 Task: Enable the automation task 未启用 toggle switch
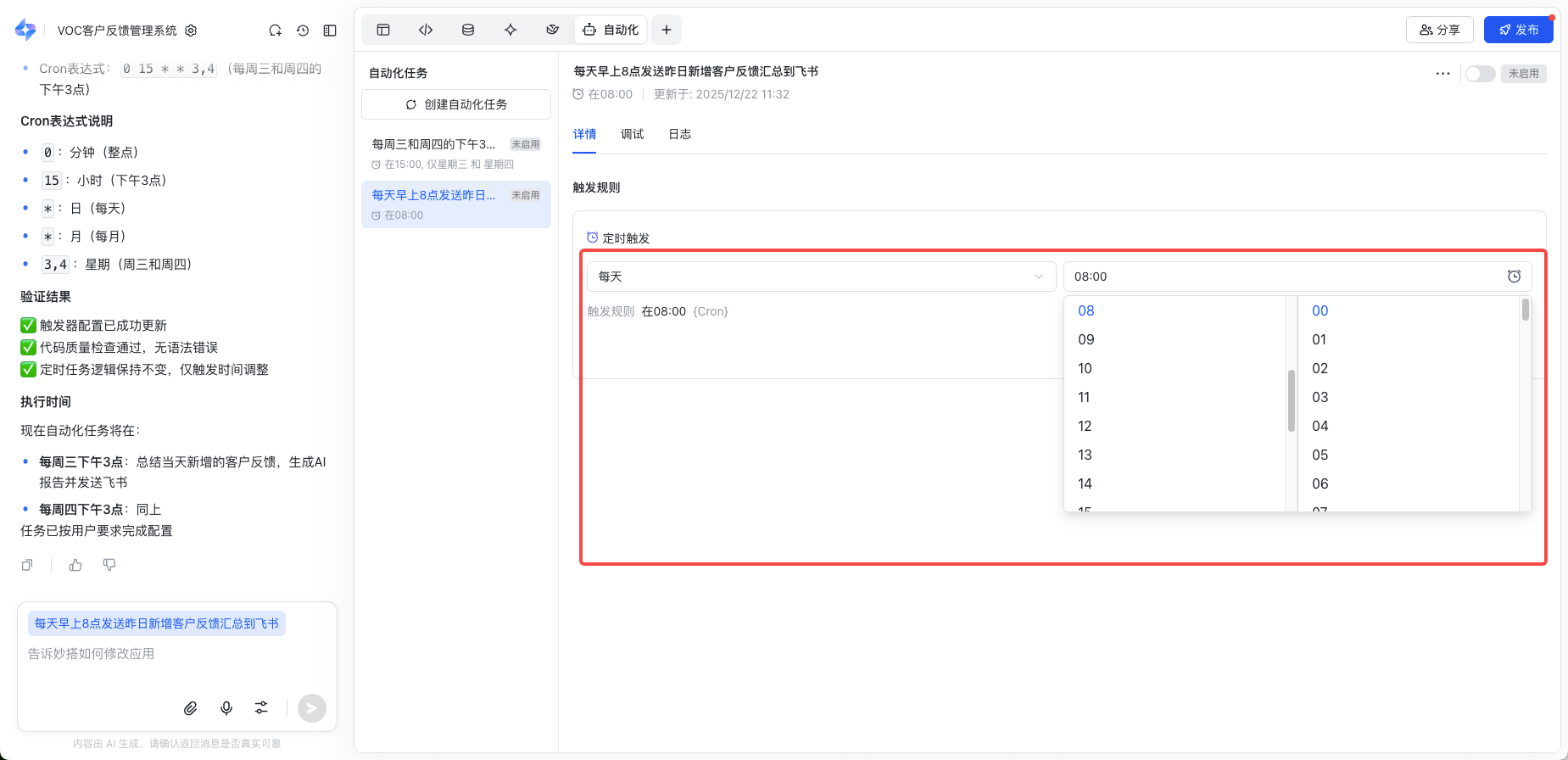coord(1480,74)
